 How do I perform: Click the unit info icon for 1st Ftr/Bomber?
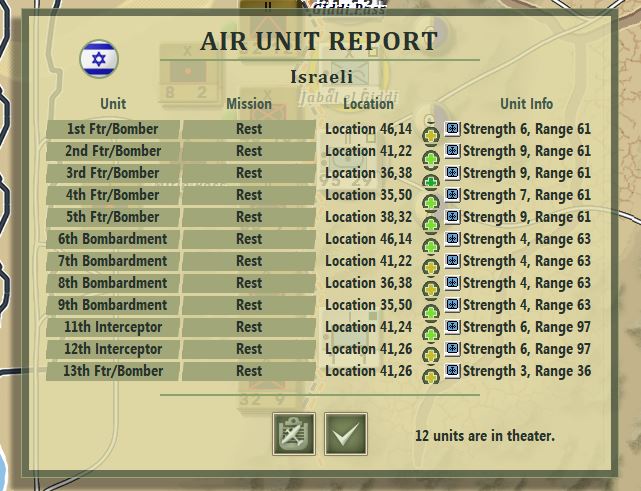click(x=453, y=129)
